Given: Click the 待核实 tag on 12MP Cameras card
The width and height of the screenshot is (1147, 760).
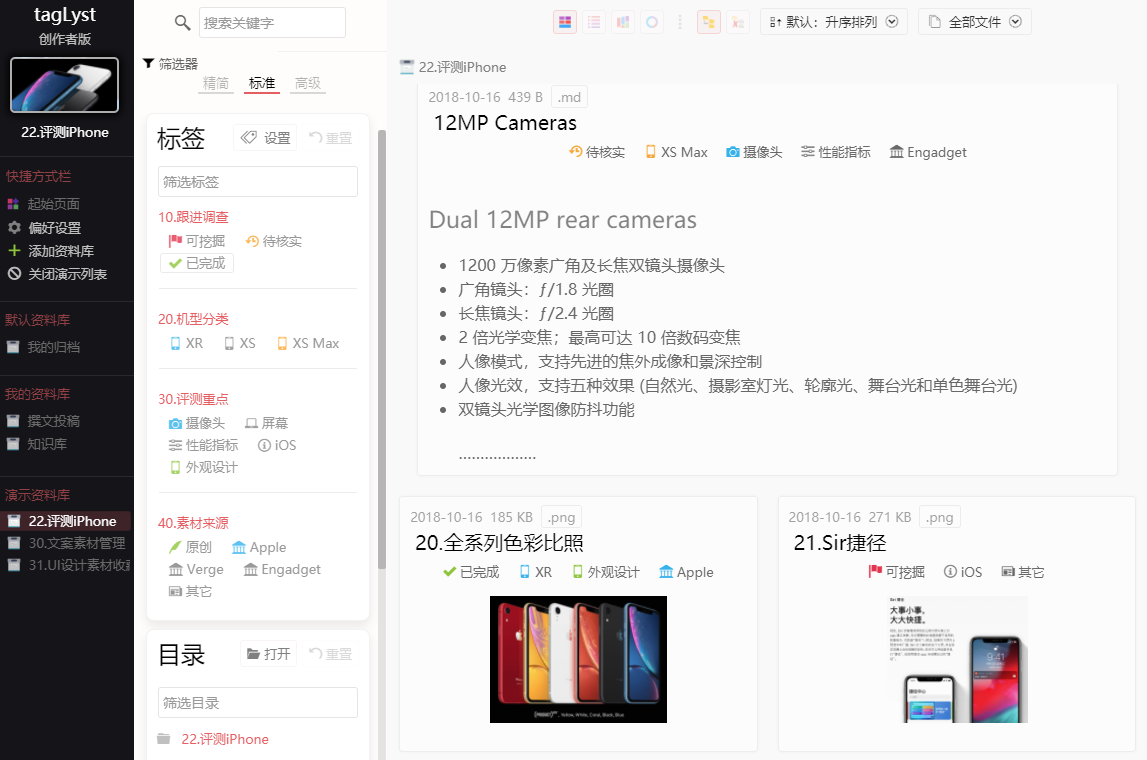Looking at the screenshot, I should coord(597,152).
